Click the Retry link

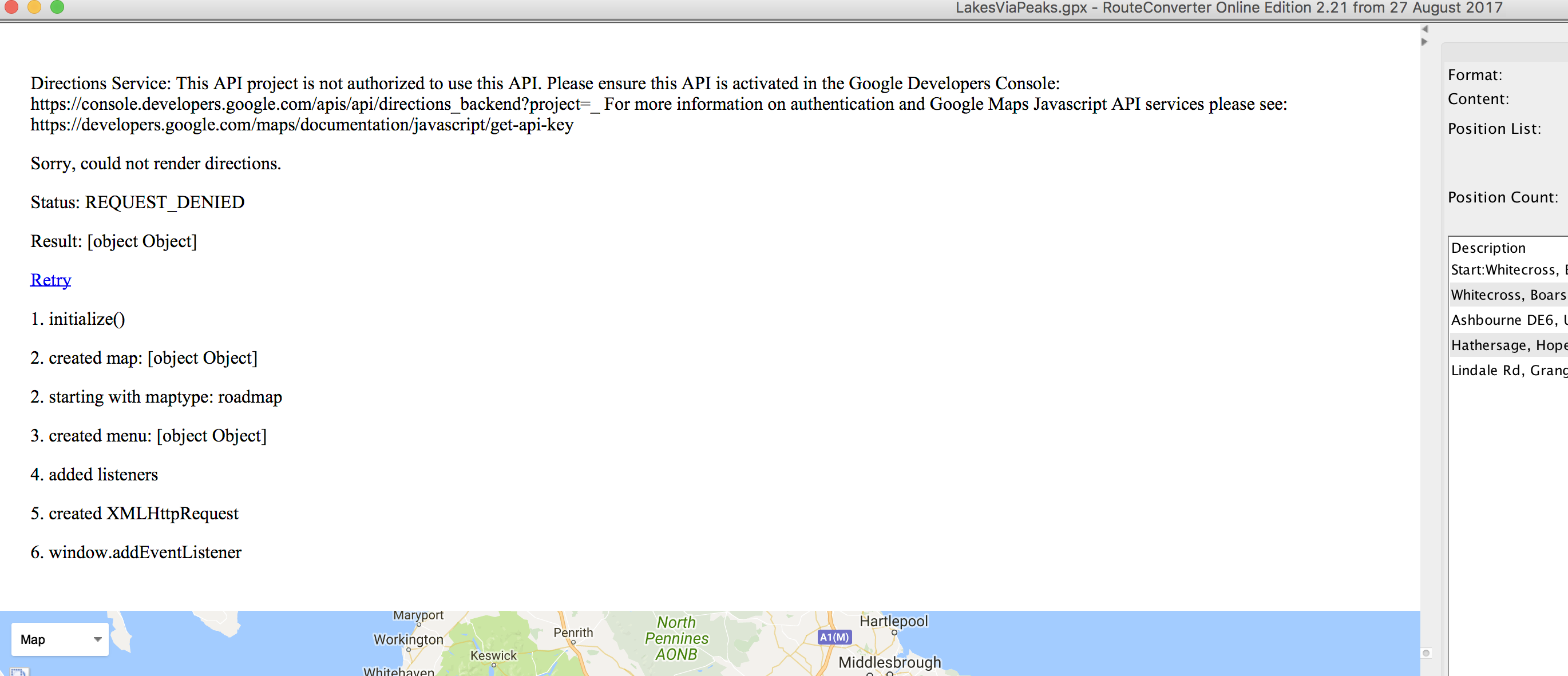tap(50, 280)
